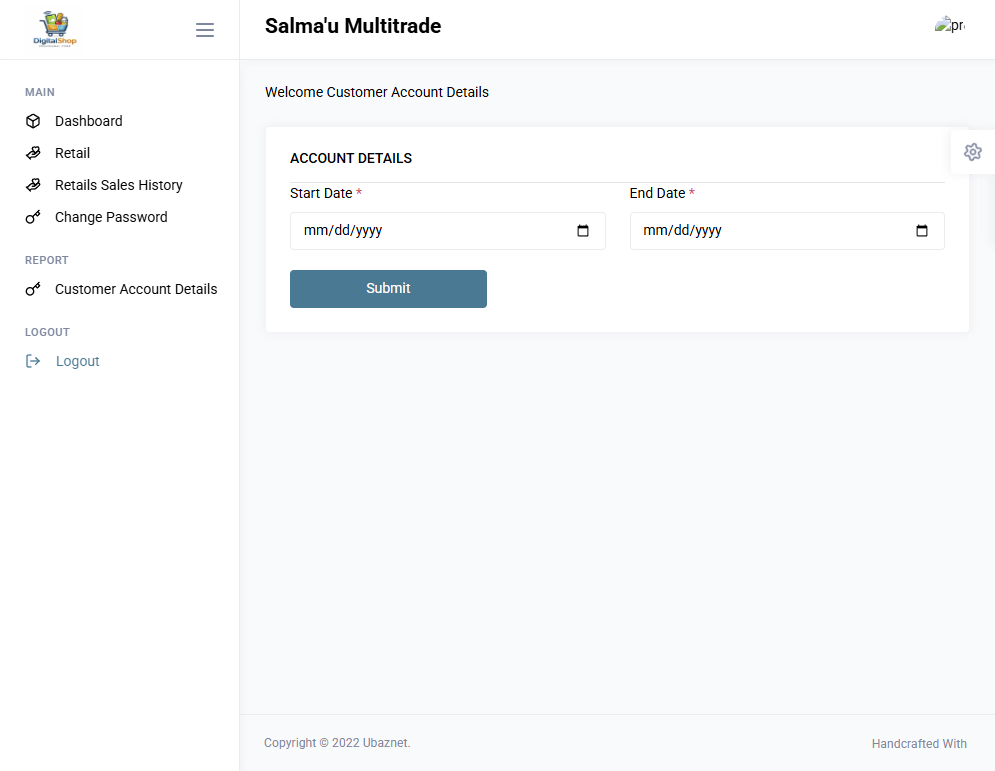Click the Copyright © 2022 Ubaznet text
The width and height of the screenshot is (995, 771).
click(337, 743)
